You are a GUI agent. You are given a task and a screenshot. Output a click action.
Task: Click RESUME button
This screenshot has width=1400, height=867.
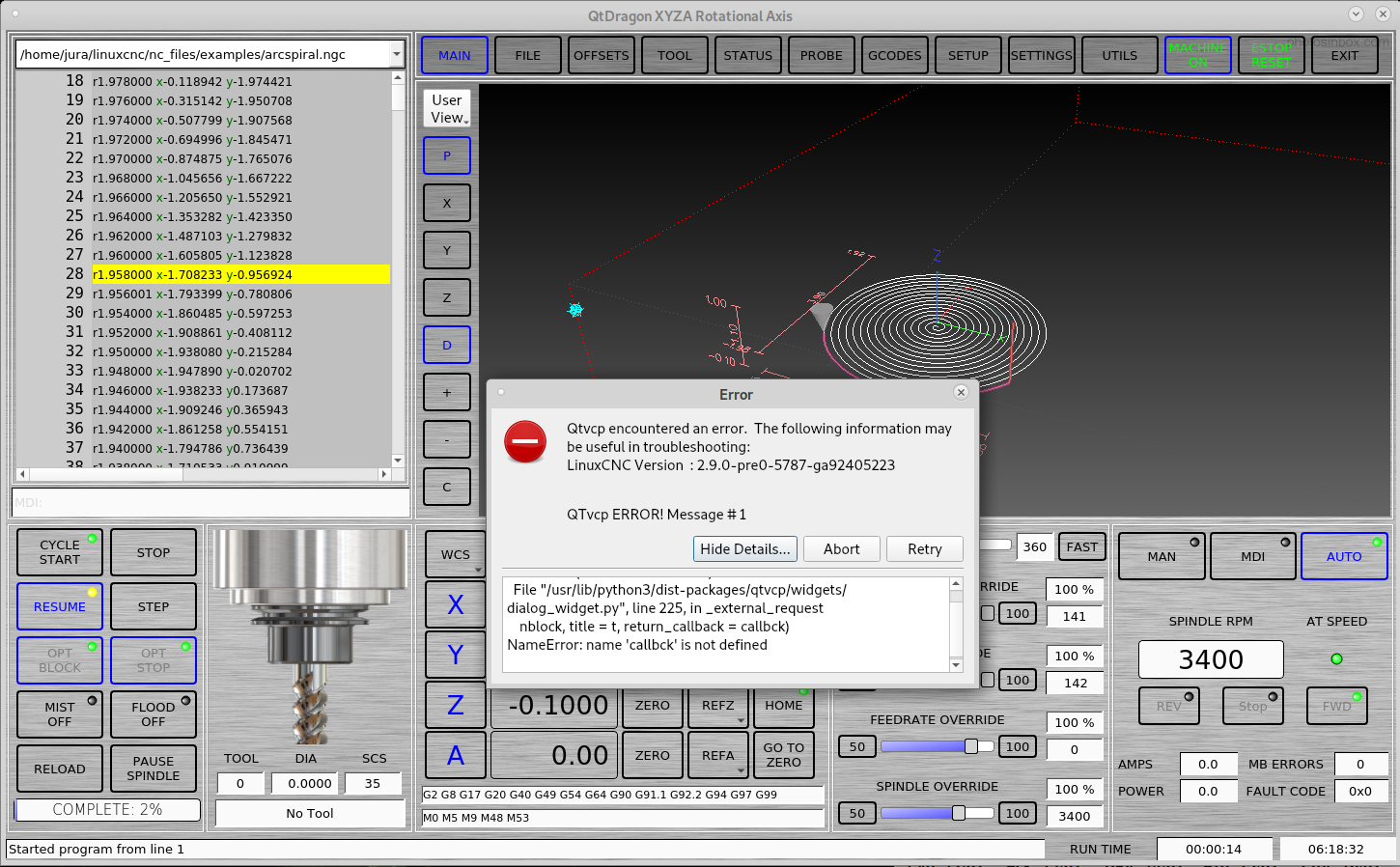[x=60, y=606]
